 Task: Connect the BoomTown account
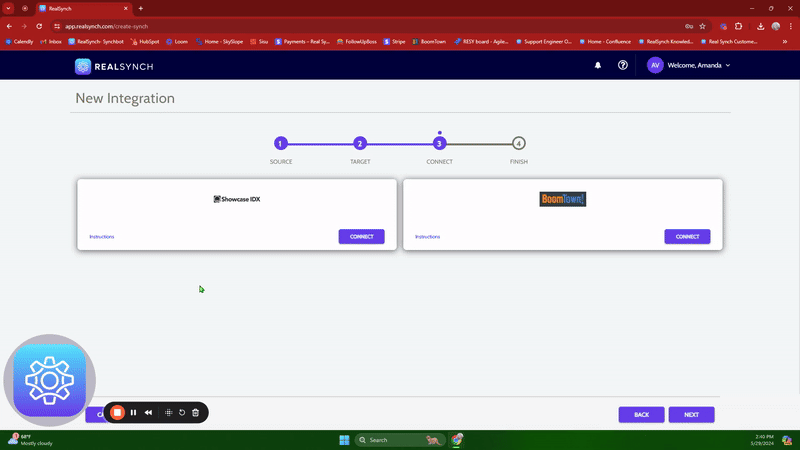pos(687,237)
